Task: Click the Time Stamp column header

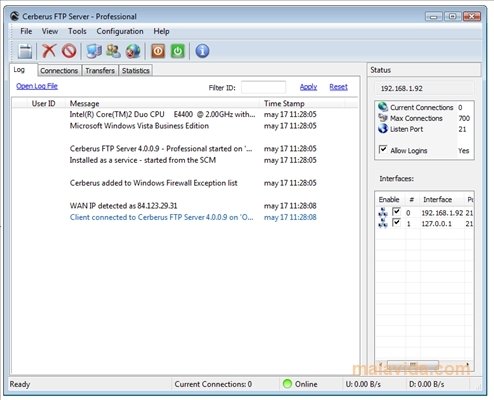Action: (x=302, y=103)
